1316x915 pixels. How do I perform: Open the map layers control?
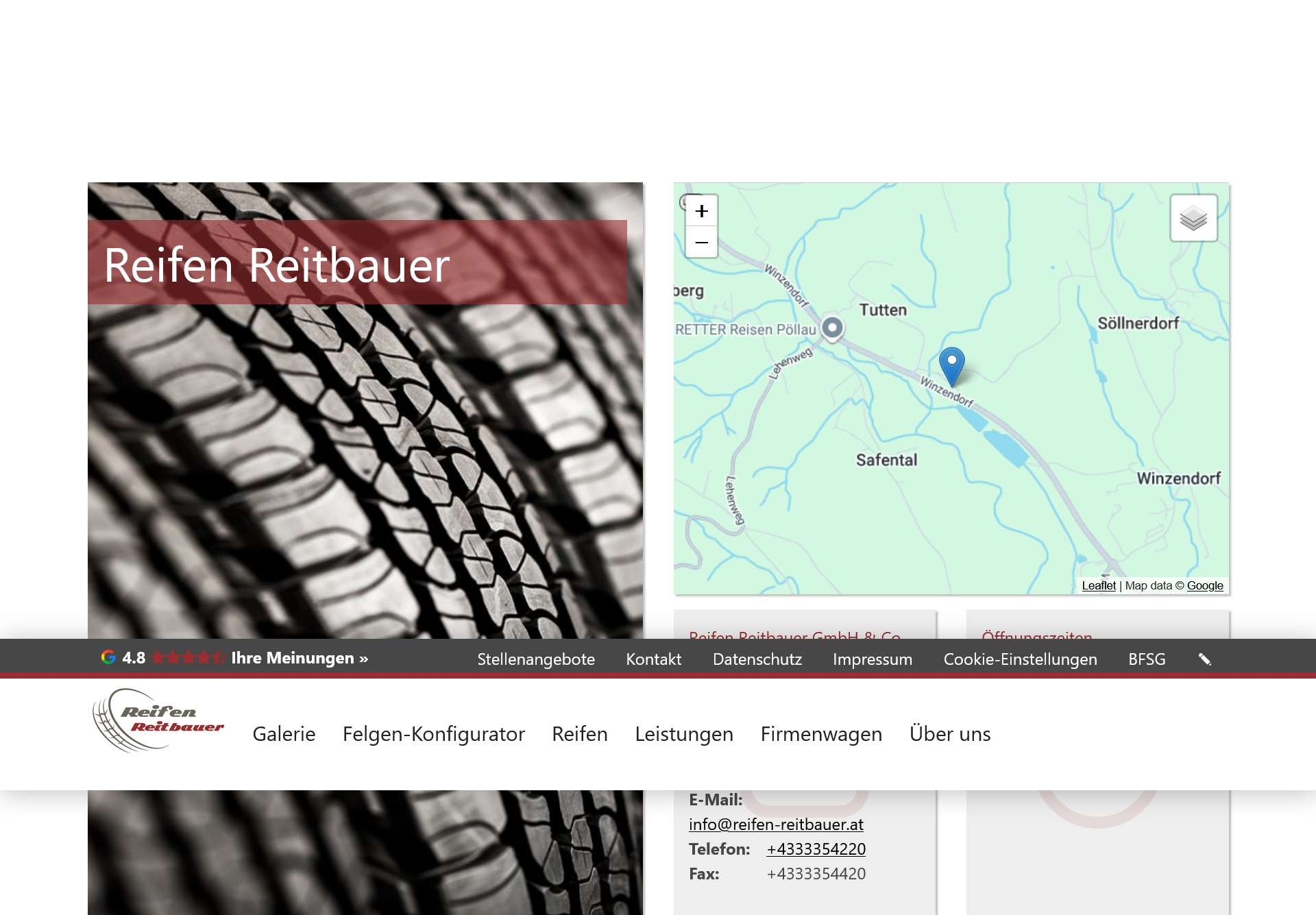tap(1193, 218)
